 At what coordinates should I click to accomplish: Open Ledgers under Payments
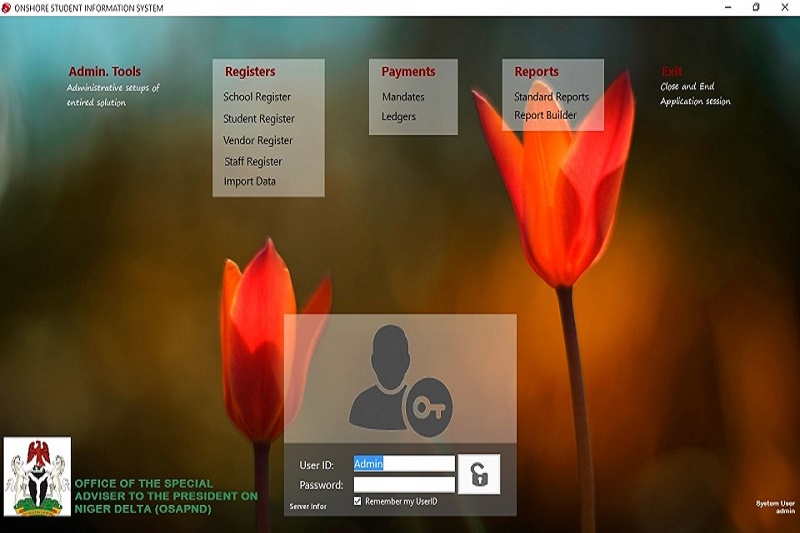(399, 116)
